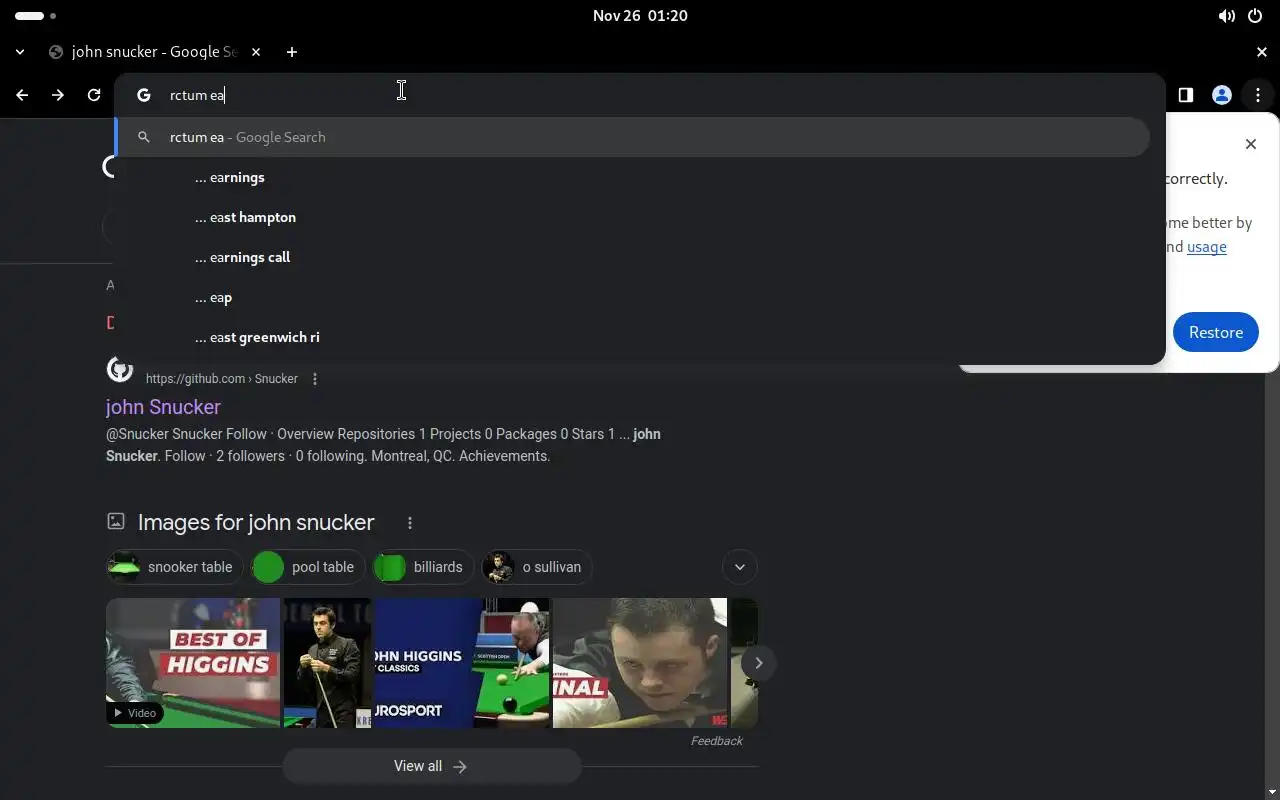This screenshot has height=800, width=1280.
Task: Choose the 'east greenwich ri' suggestion
Action: (x=632, y=337)
